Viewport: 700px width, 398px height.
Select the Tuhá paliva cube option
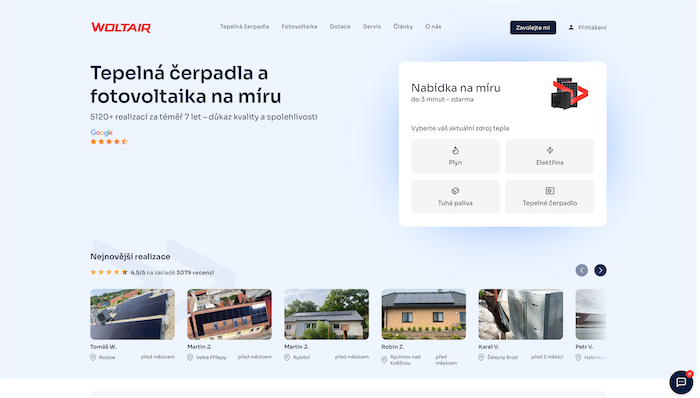click(455, 197)
